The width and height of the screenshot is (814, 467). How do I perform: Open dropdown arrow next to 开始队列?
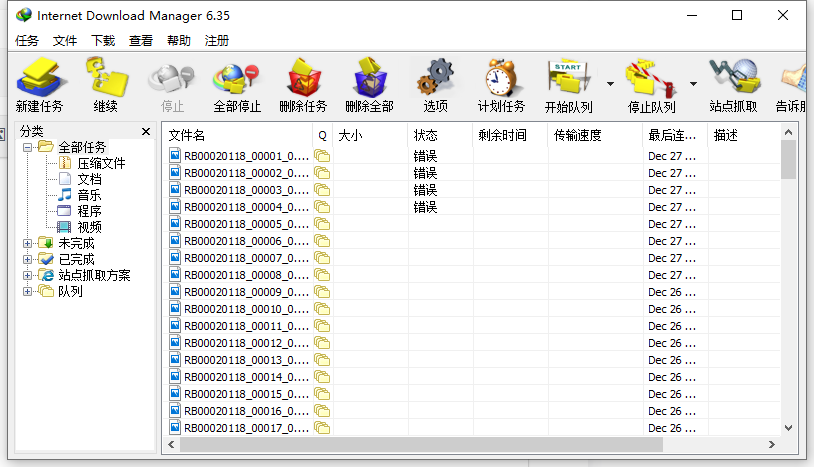tap(610, 84)
